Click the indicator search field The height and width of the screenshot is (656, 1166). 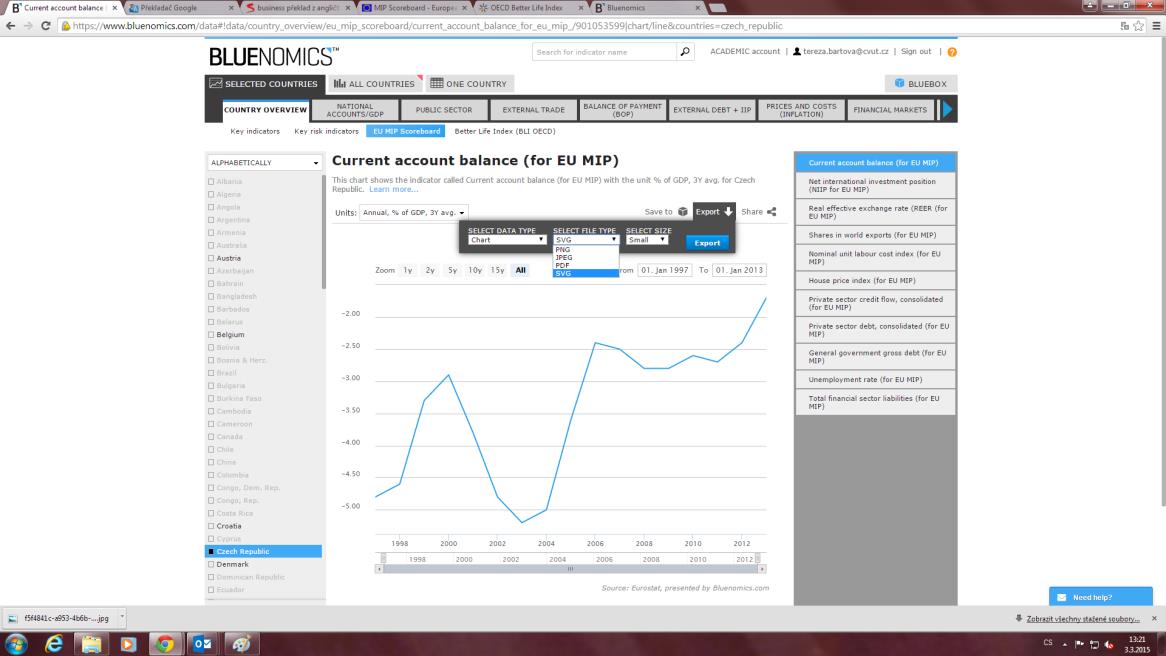click(x=605, y=52)
